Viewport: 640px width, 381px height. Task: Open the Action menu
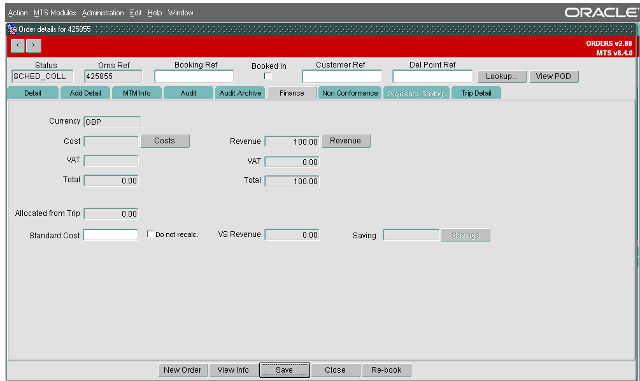pyautogui.click(x=18, y=13)
